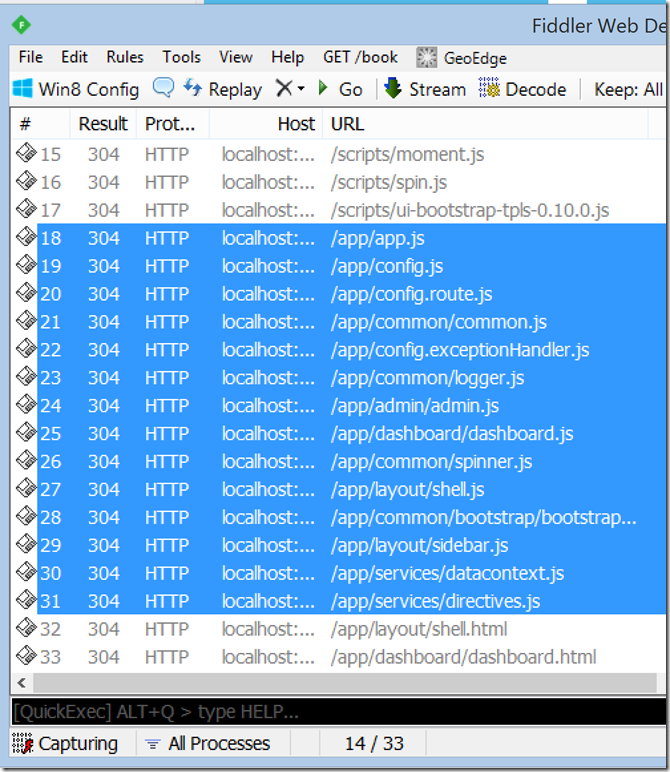
Task: Click the session icon of row 24
Action: 26,404
